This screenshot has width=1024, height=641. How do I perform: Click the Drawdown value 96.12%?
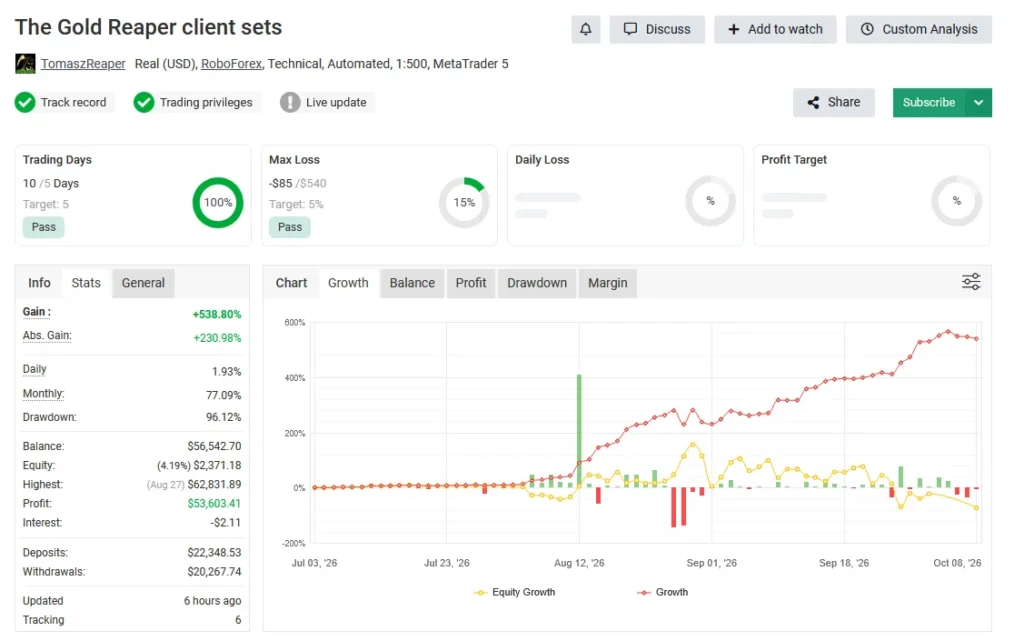(223, 417)
